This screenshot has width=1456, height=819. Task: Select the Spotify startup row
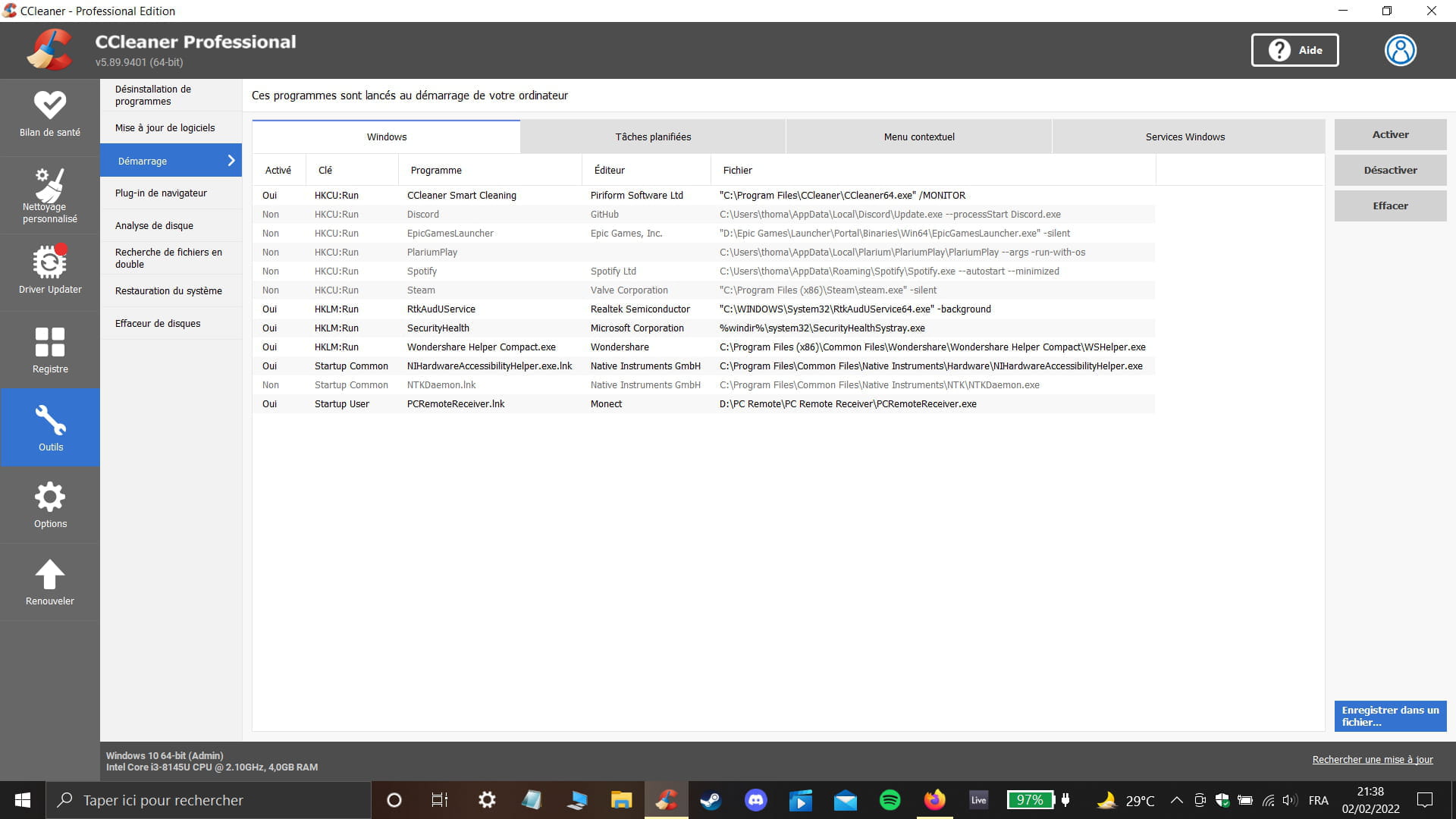704,271
